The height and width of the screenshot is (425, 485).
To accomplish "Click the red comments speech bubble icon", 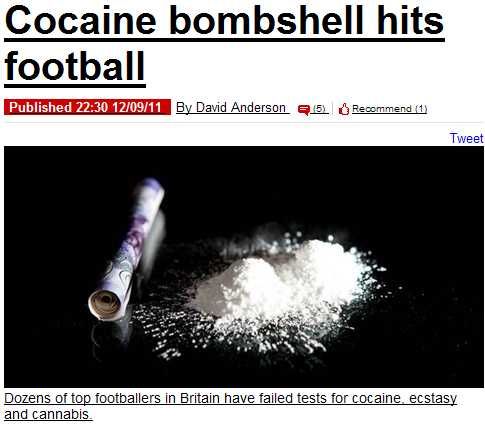I will click(x=304, y=110).
